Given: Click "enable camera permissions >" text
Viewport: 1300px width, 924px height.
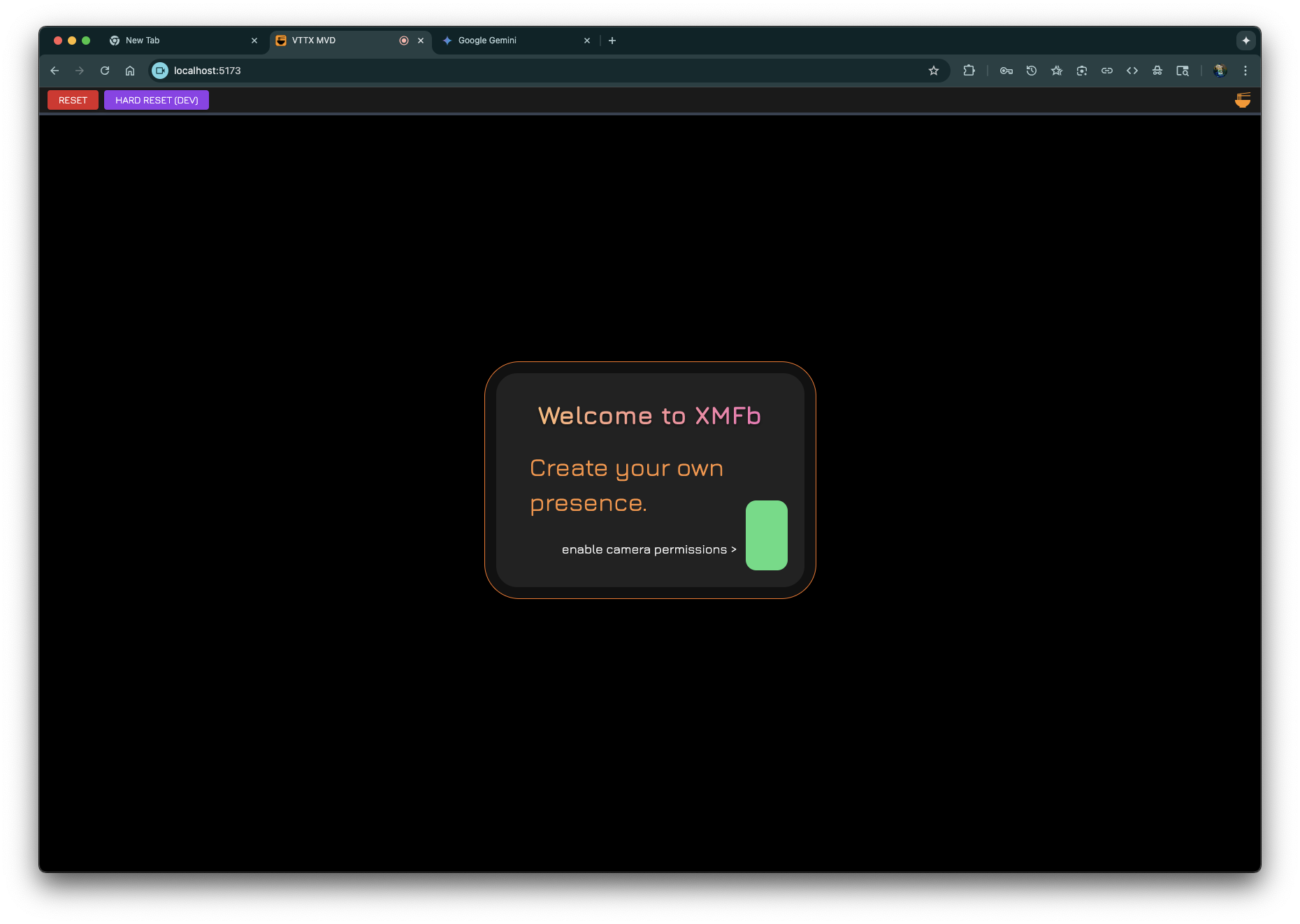Looking at the screenshot, I should point(649,549).
